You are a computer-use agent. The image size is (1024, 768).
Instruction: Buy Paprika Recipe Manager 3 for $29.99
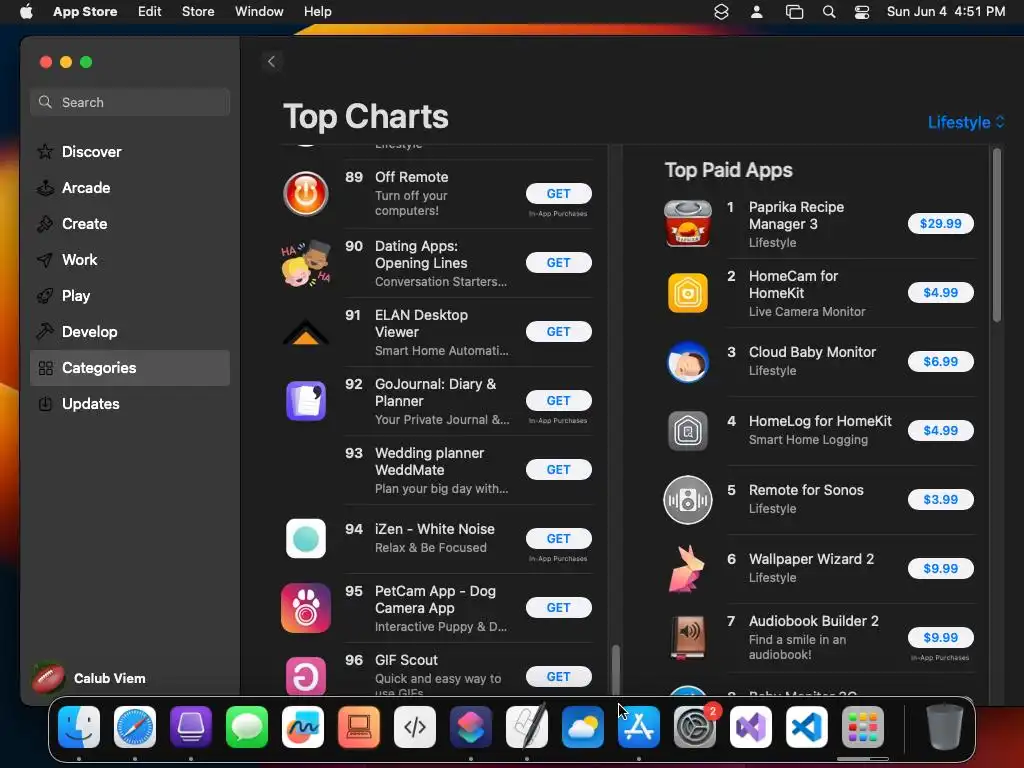(940, 223)
